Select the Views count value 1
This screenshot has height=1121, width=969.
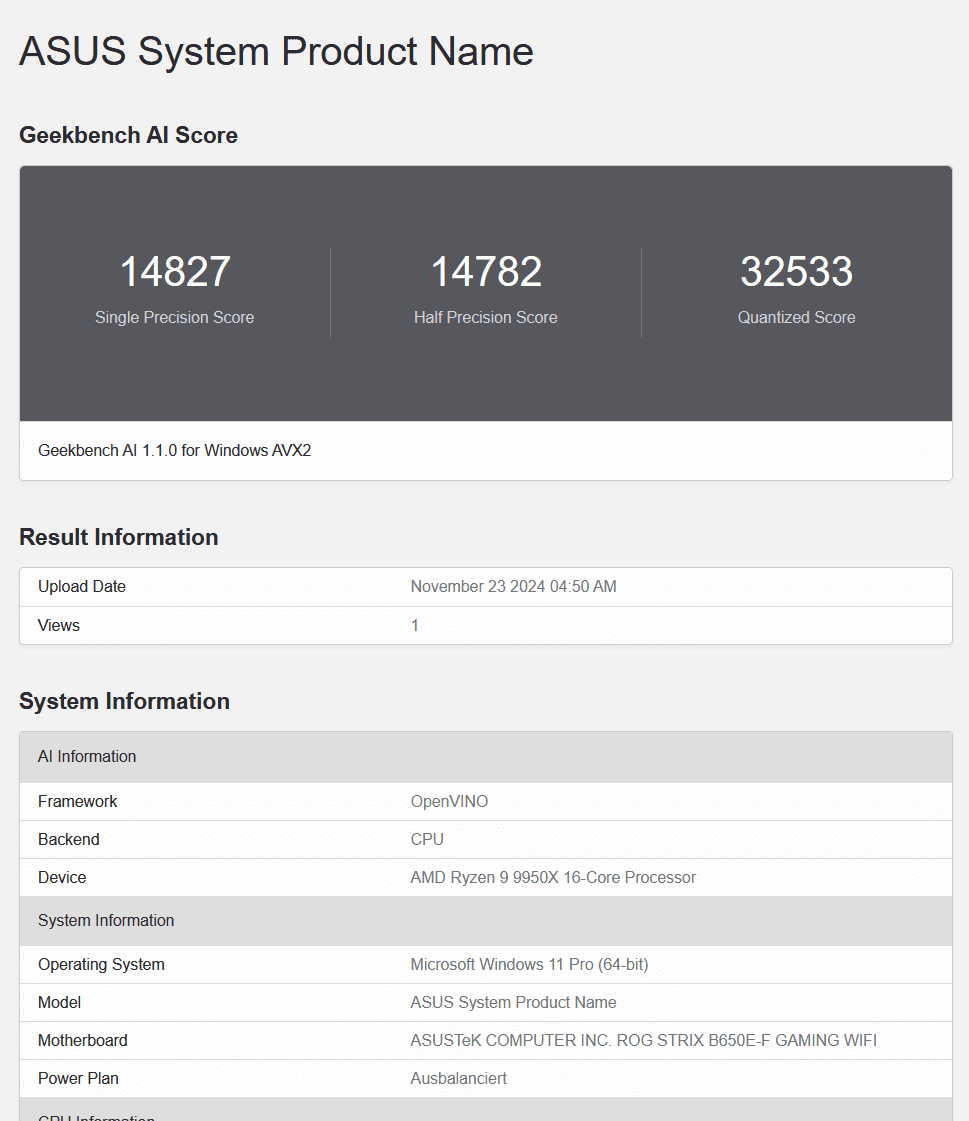(415, 626)
